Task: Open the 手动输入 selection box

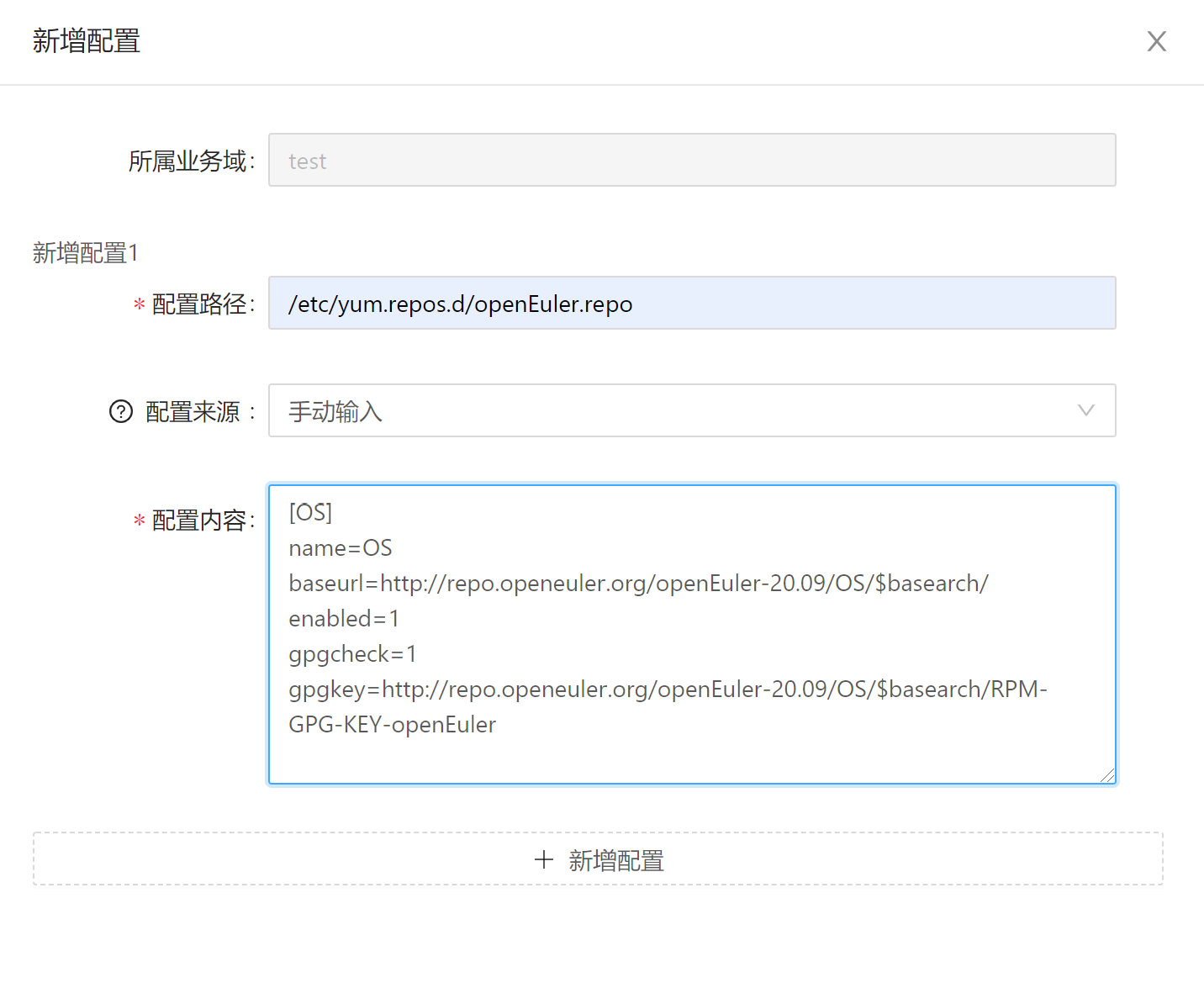Action: [x=673, y=410]
